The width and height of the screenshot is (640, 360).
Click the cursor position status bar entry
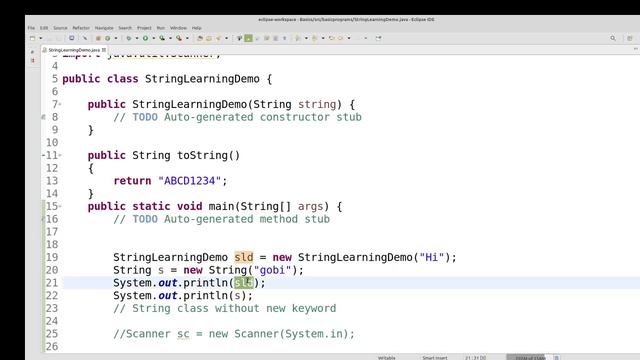point(476,358)
